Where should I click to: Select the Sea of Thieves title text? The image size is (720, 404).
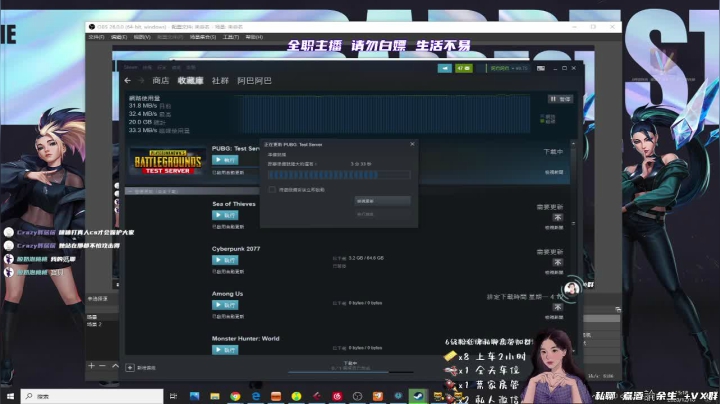pyautogui.click(x=234, y=204)
